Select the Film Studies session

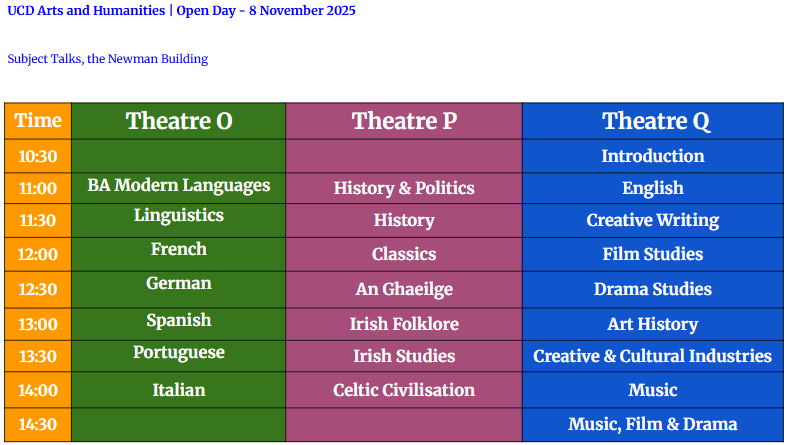pyautogui.click(x=652, y=254)
